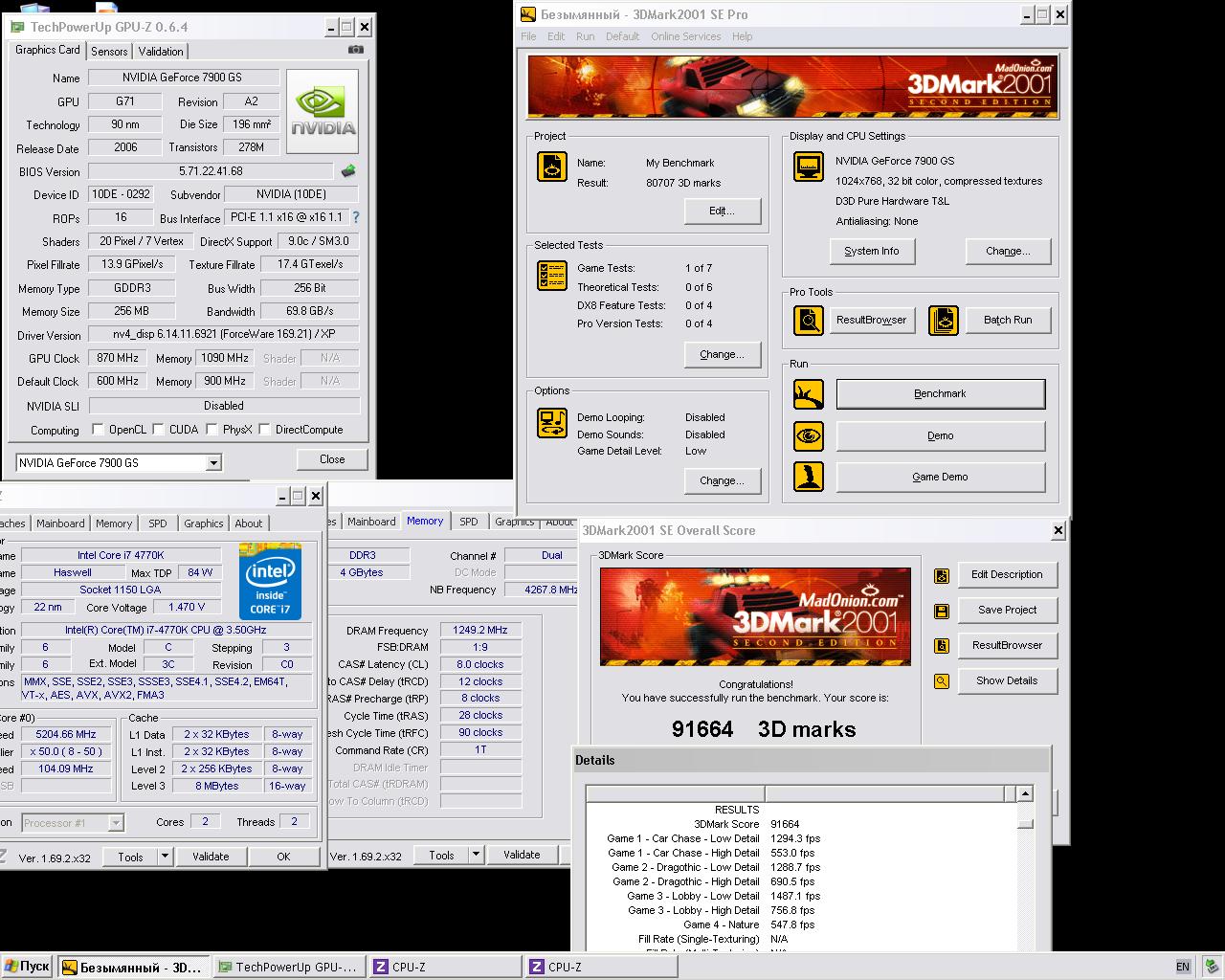Click the Display and CPU Settings monitor icon
Screen dimensions: 1225x980
(x=809, y=167)
